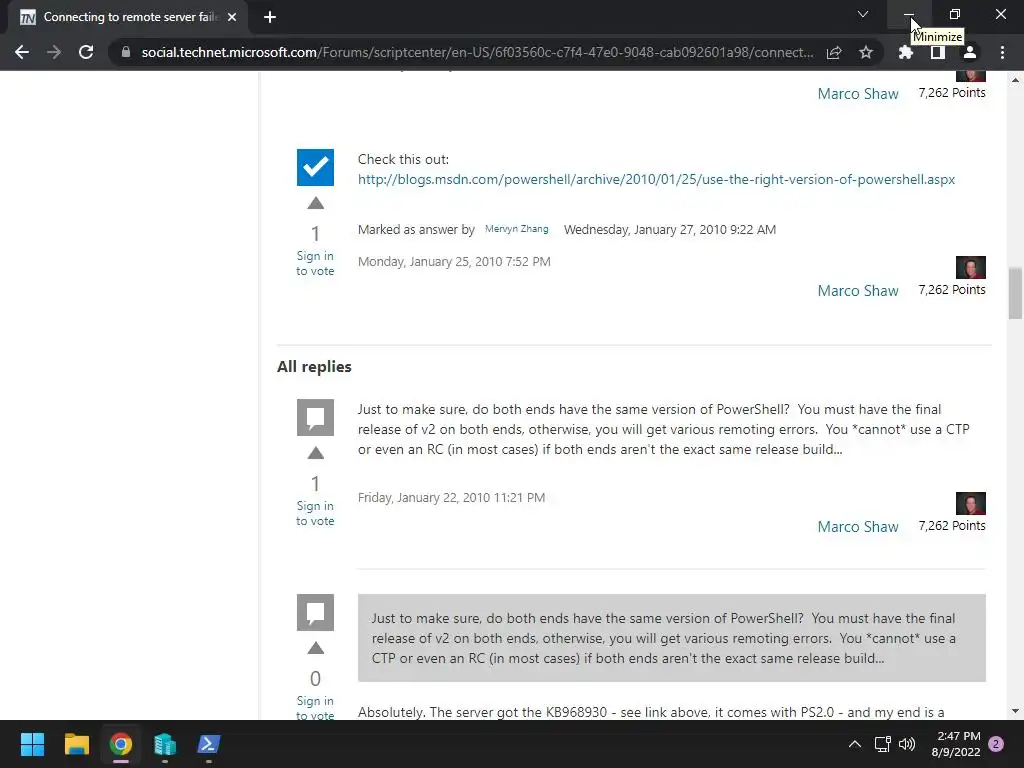Click '7,262 Points' on January 25 post
The width and height of the screenshot is (1024, 768).
coord(952,289)
